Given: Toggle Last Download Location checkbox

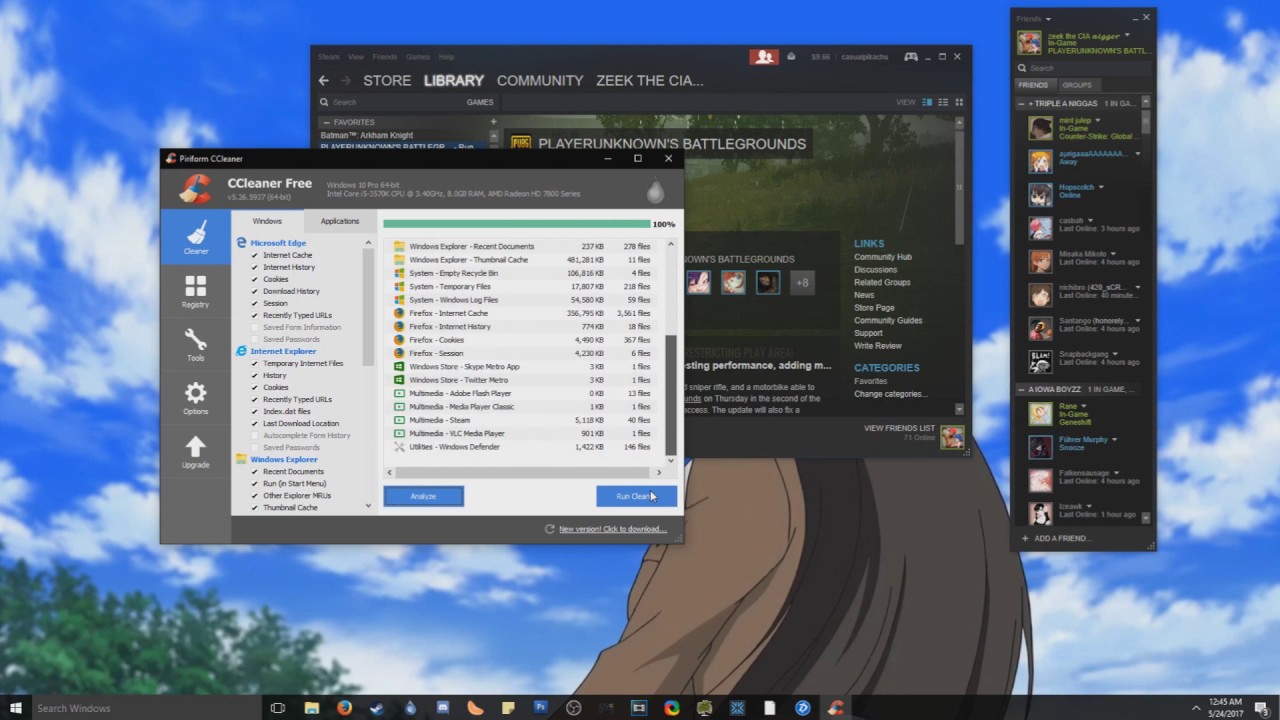Looking at the screenshot, I should (x=255, y=423).
